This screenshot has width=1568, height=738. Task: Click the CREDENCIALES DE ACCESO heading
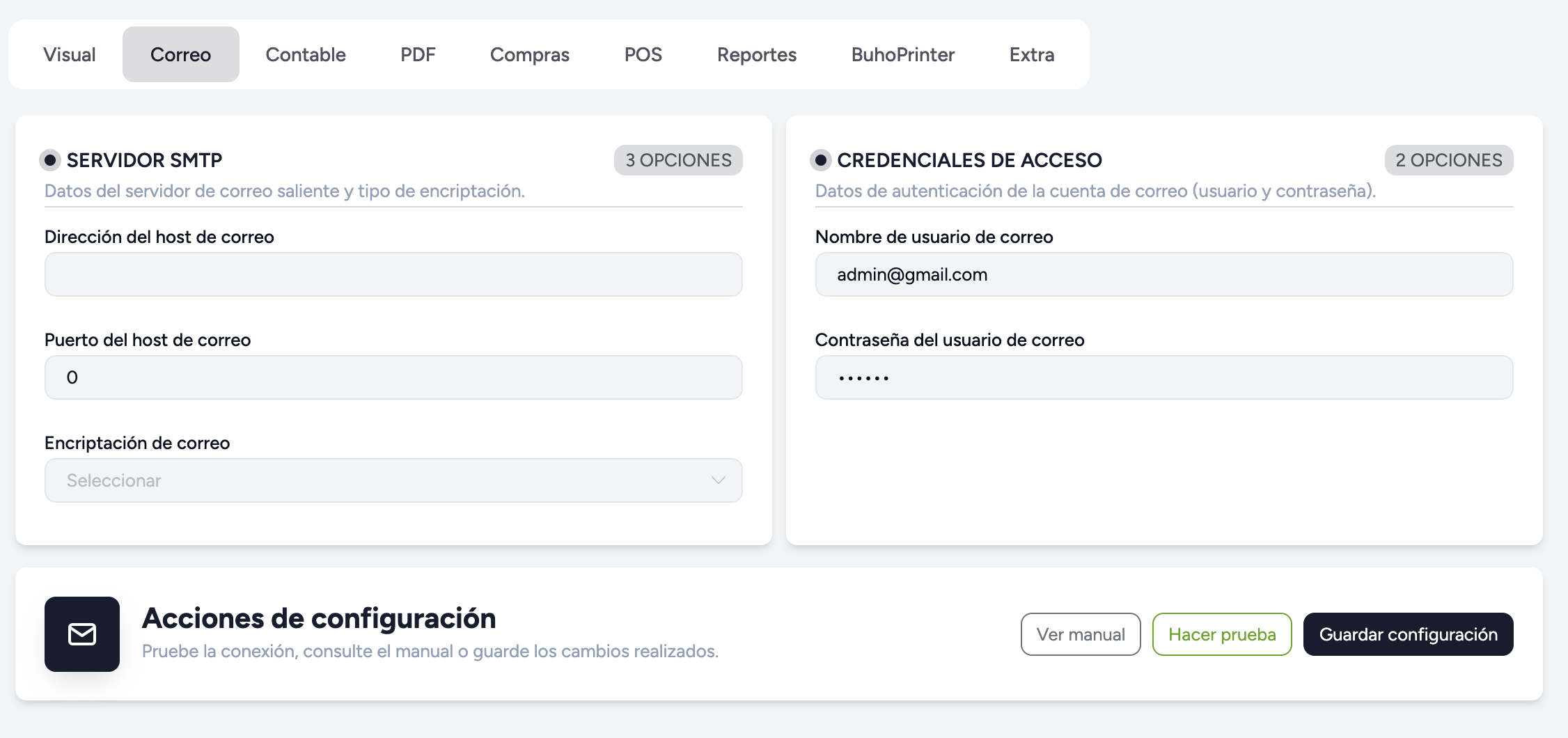969,160
